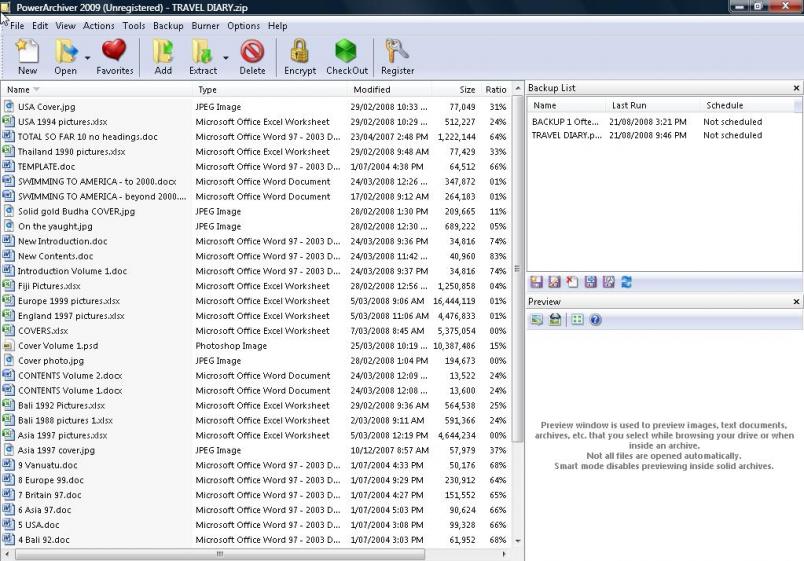Open the Favorites heart icon
This screenshot has width=804, height=561.
114,50
